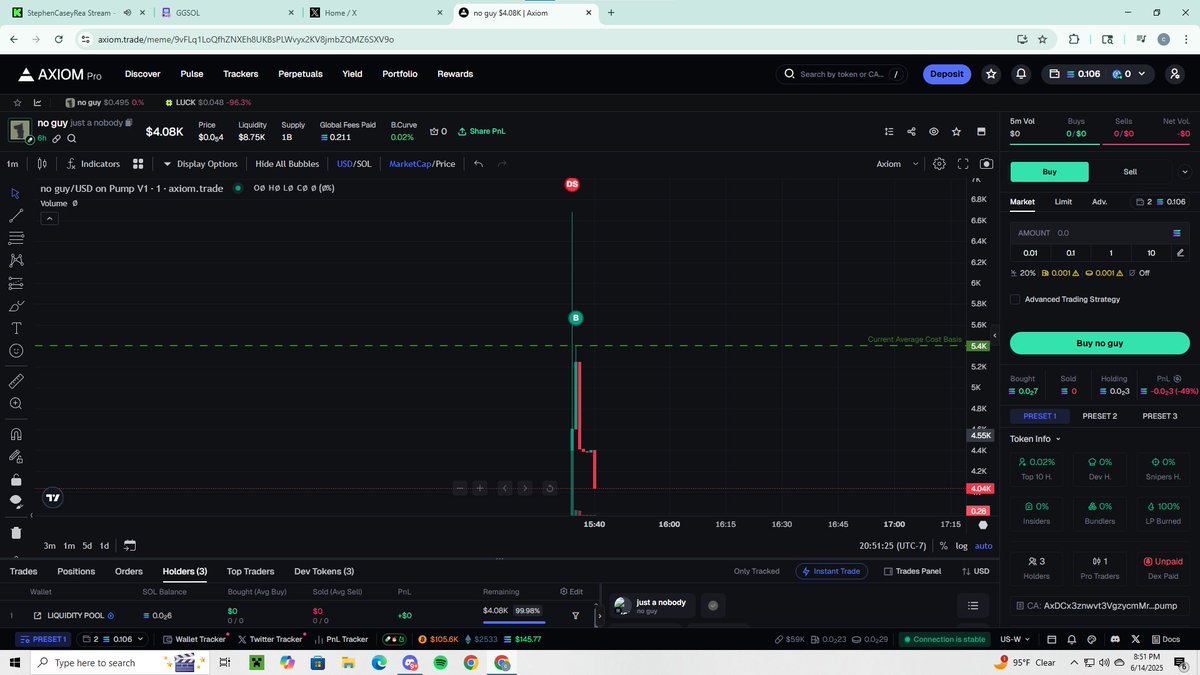This screenshot has height=675, width=1200.
Task: Open the wallet selector in bottom bar
Action: click(x=112, y=639)
